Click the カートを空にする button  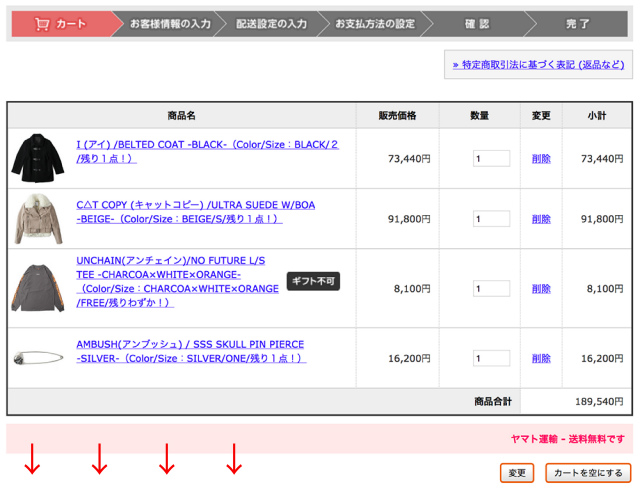pos(588,473)
